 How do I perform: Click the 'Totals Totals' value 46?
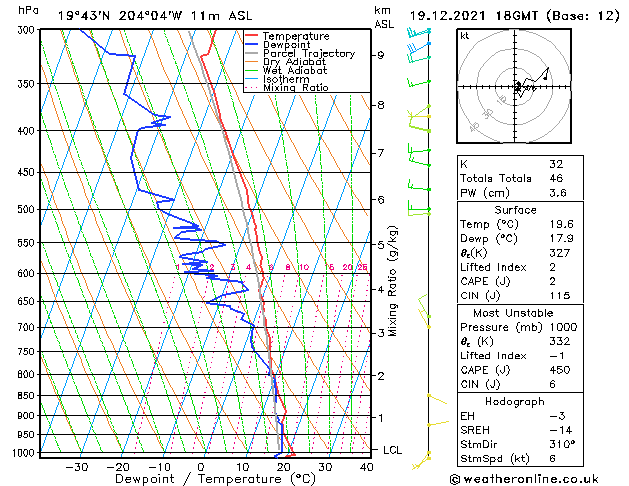tap(556, 178)
